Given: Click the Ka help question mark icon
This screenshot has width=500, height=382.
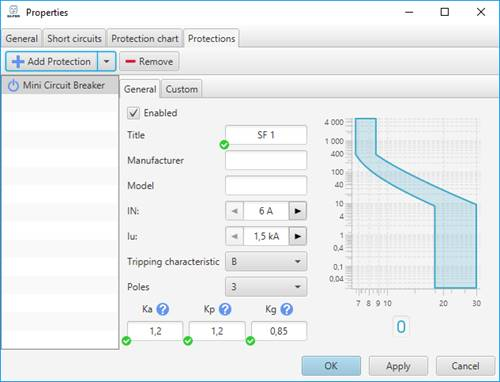Looking at the screenshot, I should [x=163, y=309].
